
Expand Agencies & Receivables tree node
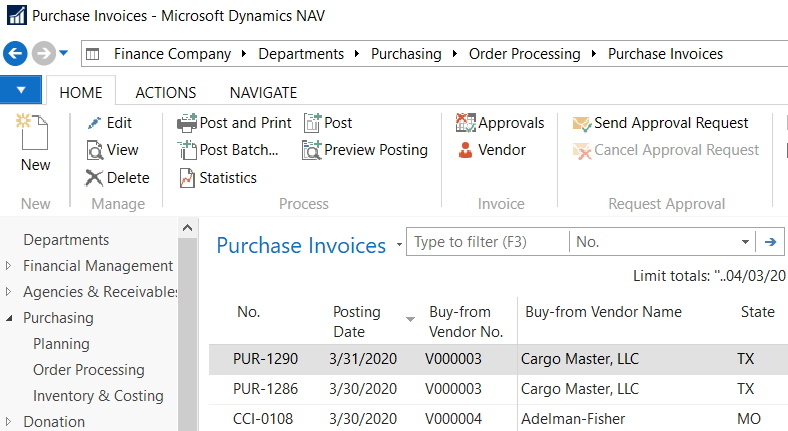coord(8,292)
